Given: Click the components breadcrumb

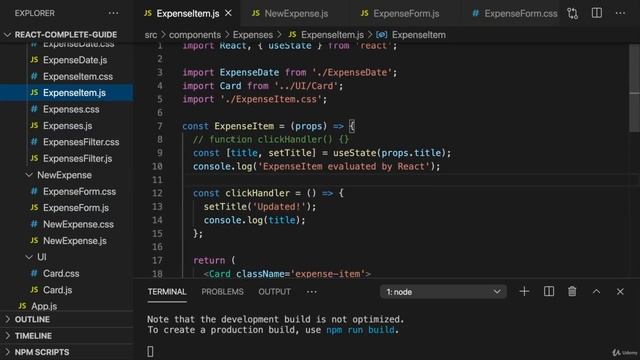Looking at the screenshot, I should 195,35.
